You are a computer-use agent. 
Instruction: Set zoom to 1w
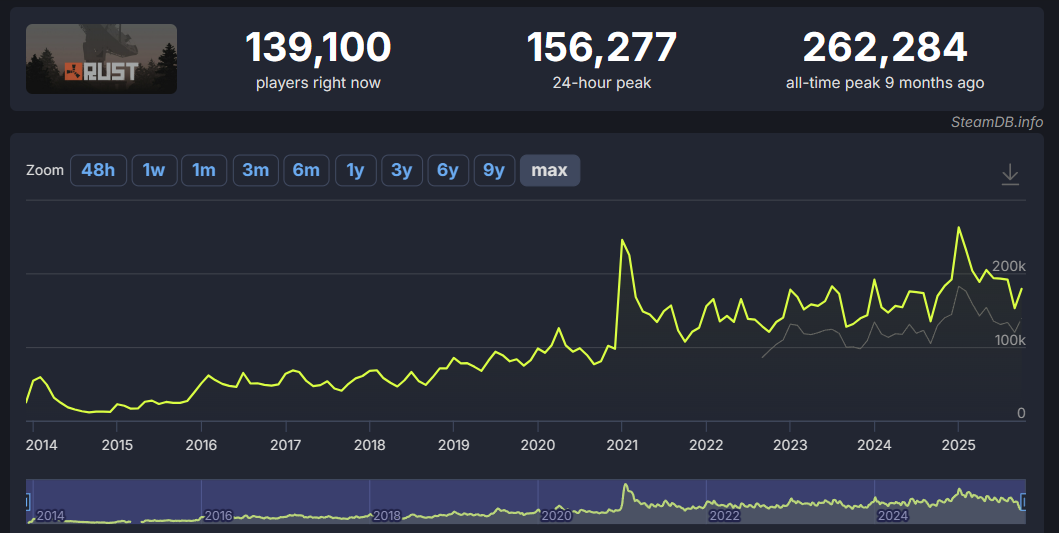pyautogui.click(x=154, y=170)
